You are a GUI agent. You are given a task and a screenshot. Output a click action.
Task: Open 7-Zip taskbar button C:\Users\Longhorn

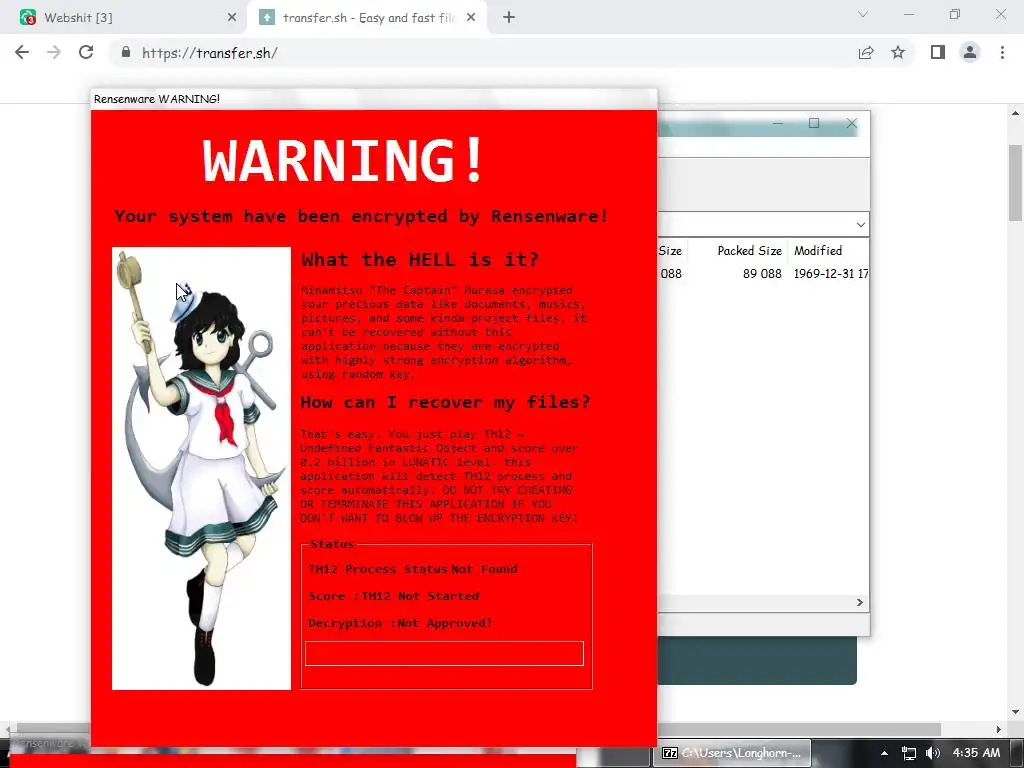pos(733,753)
